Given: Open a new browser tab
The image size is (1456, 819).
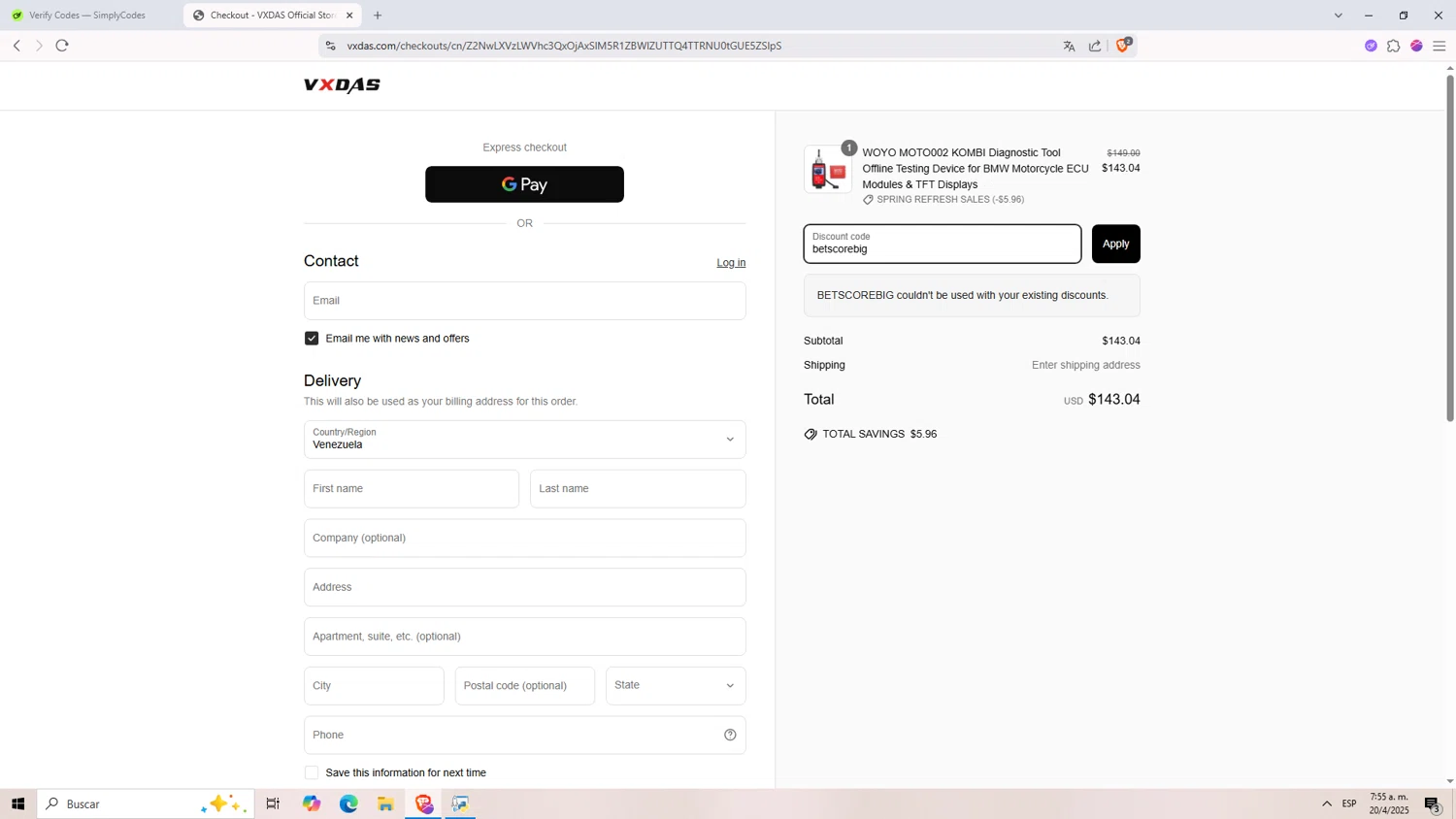Looking at the screenshot, I should pos(378,16).
